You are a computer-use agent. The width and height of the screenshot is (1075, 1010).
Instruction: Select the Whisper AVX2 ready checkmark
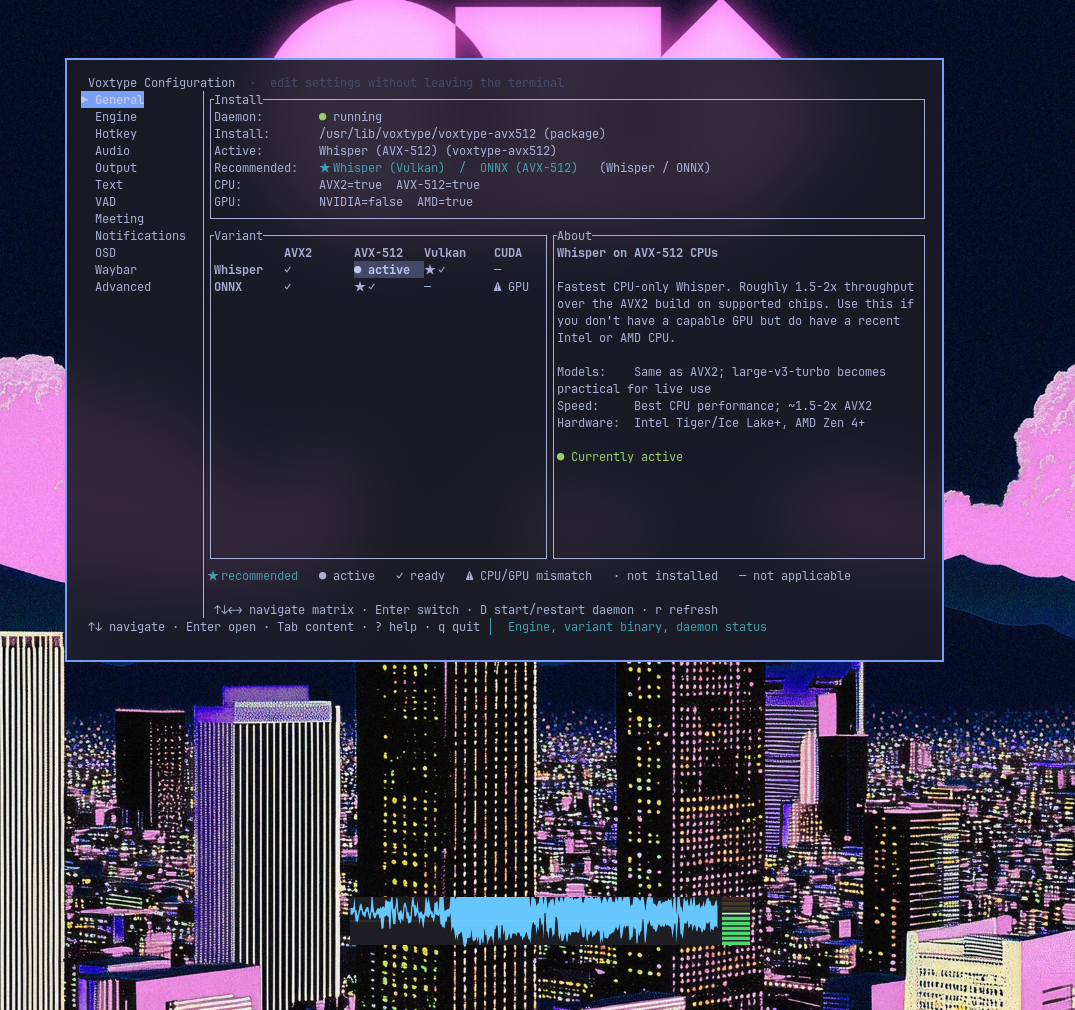(288, 270)
